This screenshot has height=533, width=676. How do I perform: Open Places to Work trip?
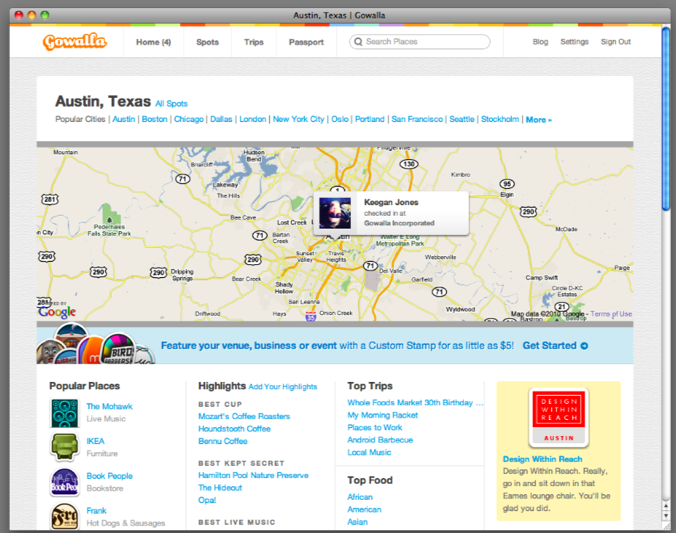375,427
